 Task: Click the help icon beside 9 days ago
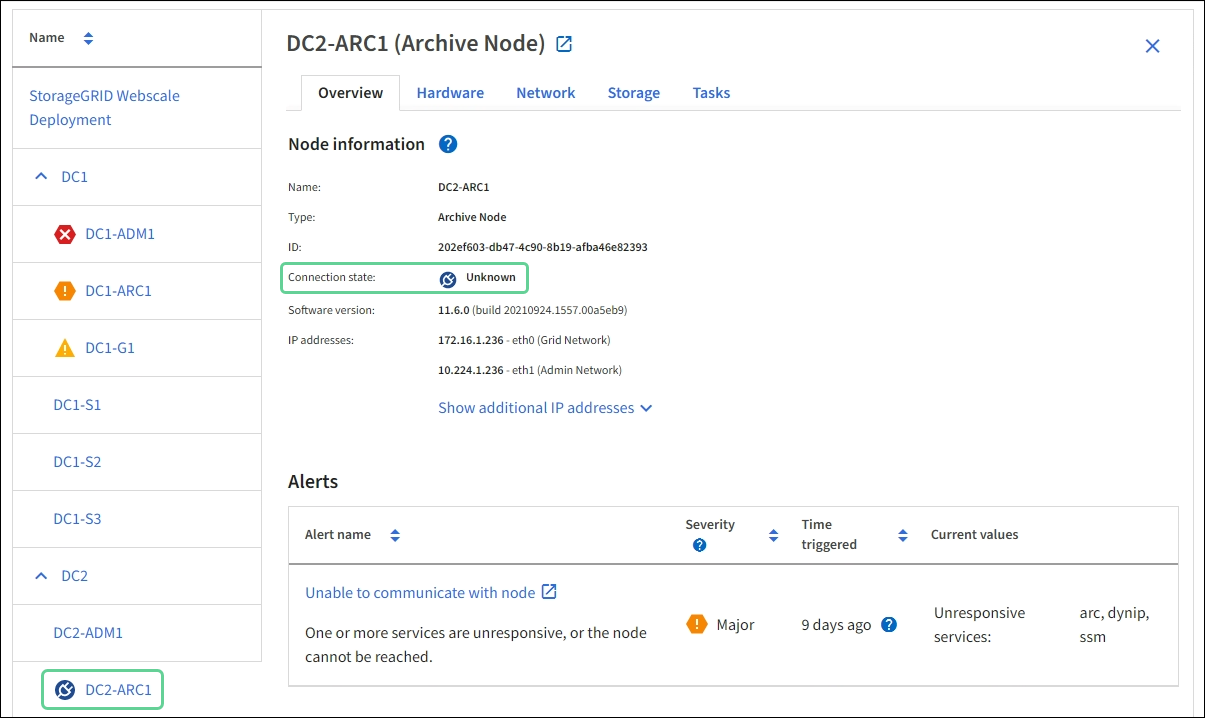coord(888,625)
